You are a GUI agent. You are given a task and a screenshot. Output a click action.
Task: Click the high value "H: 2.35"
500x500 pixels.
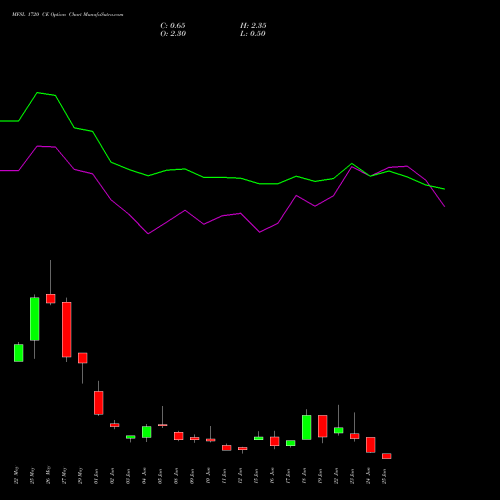click(x=253, y=26)
